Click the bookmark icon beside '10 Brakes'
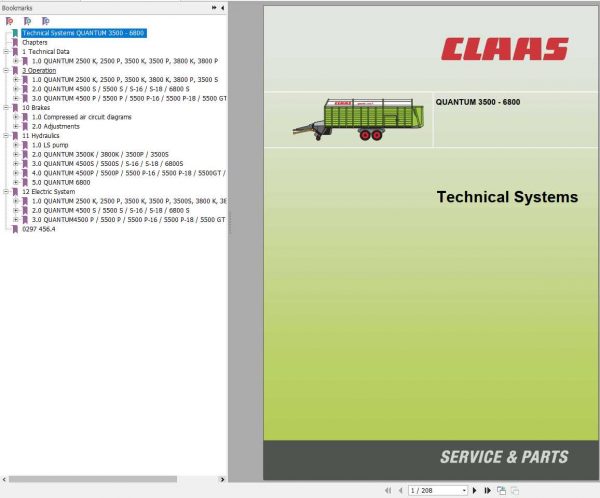 (15, 108)
